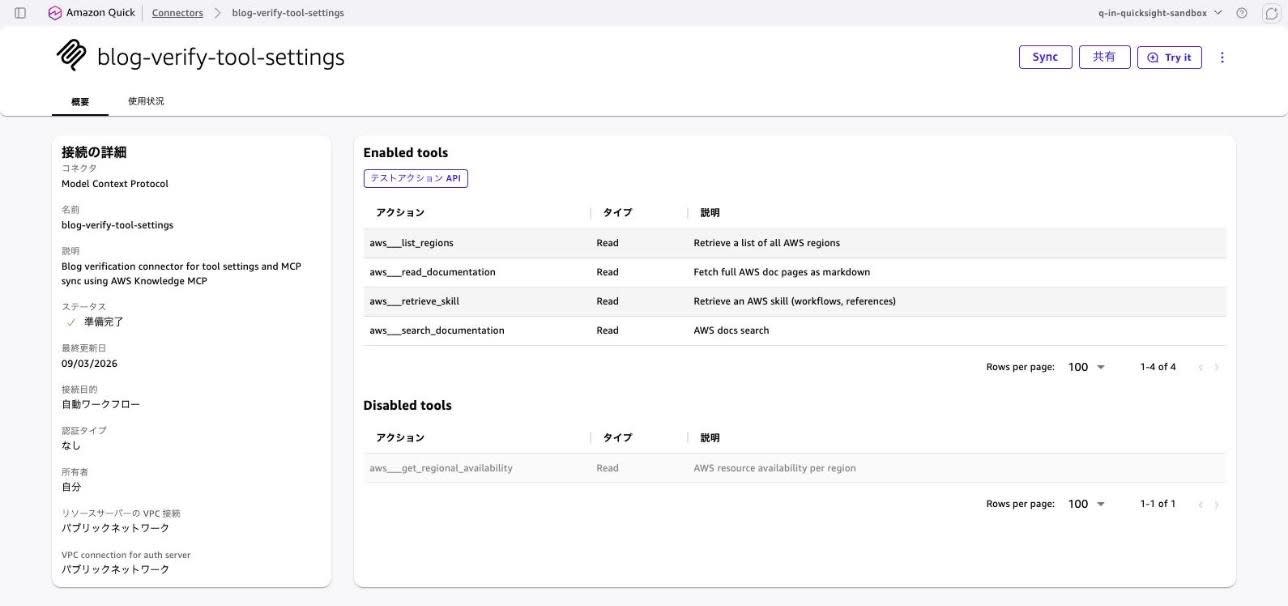Image resolution: width=1288 pixels, height=606 pixels.
Task: Toggle the sidebar panel icon
Action: 20,13
